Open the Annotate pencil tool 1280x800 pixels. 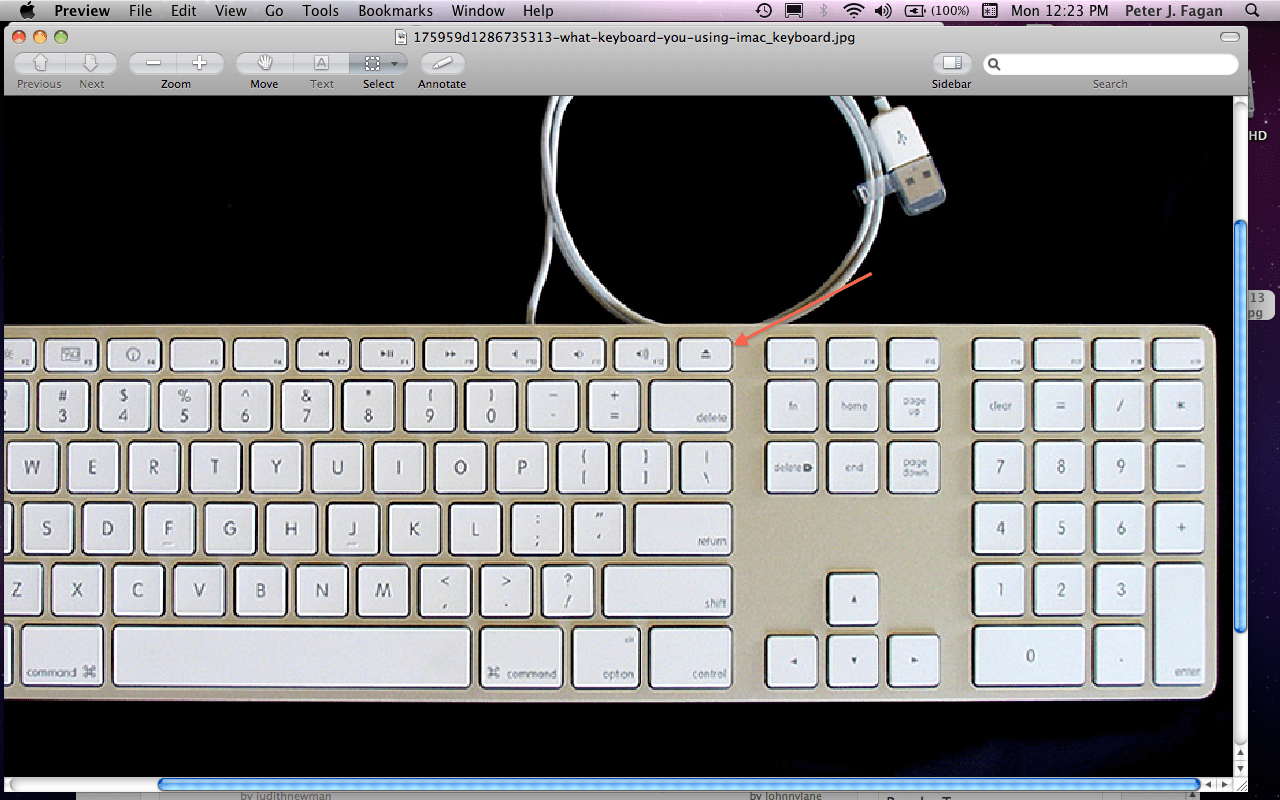click(x=441, y=63)
